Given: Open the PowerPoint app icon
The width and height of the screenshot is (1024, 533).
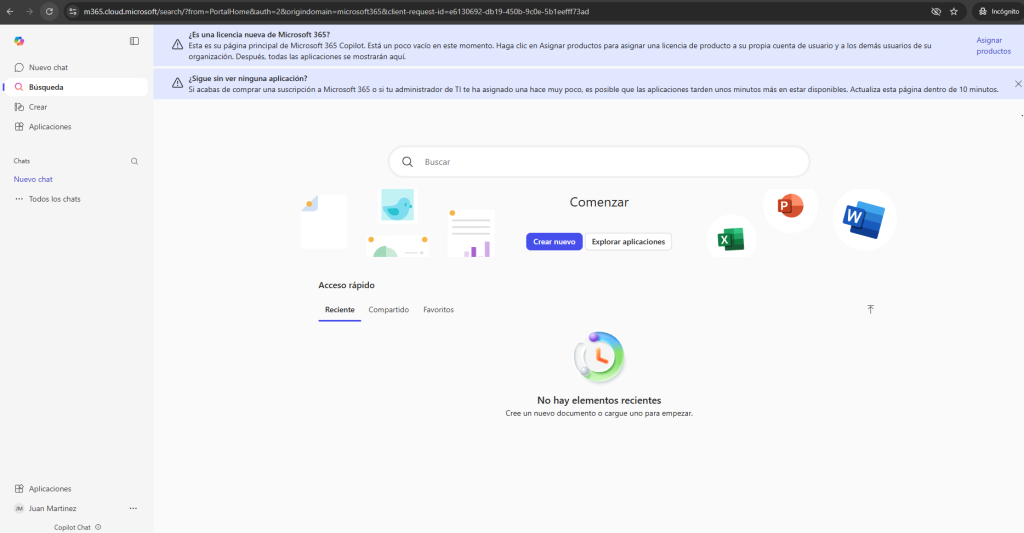Looking at the screenshot, I should point(790,207).
